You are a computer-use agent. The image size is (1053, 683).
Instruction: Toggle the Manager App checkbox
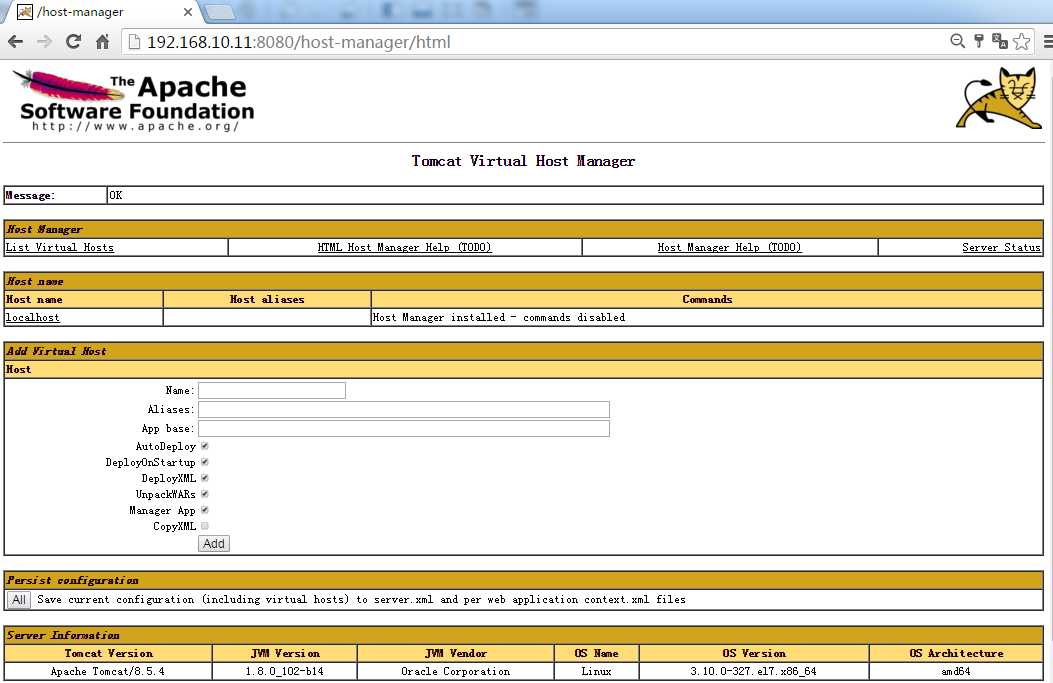(205, 510)
